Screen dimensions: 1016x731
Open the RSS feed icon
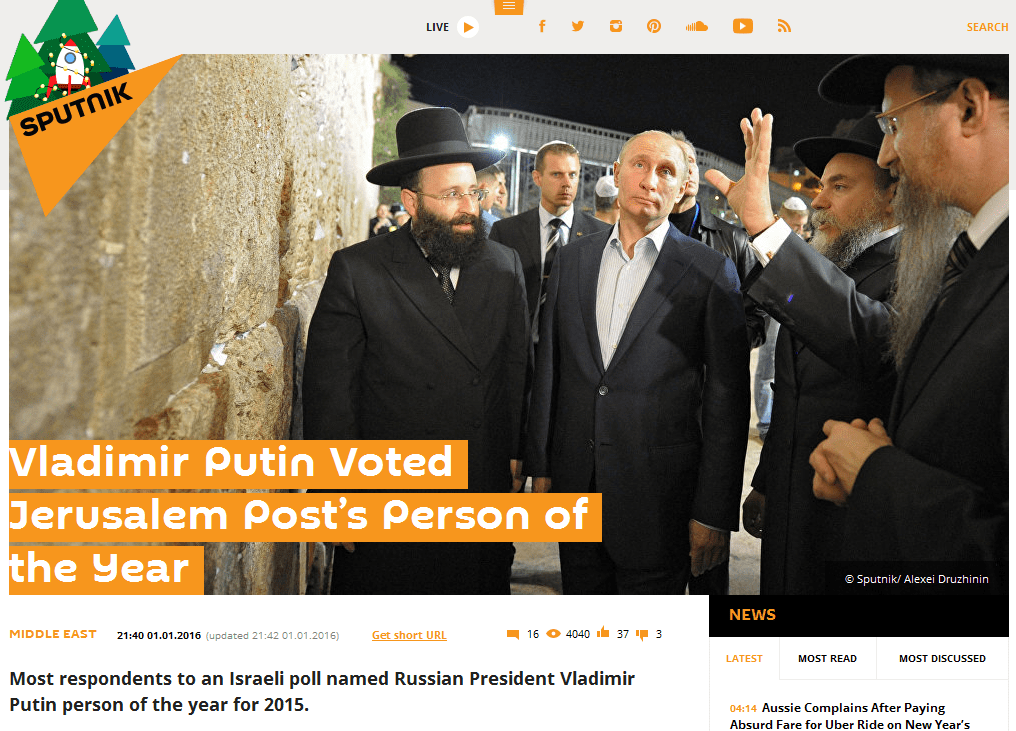coord(784,26)
